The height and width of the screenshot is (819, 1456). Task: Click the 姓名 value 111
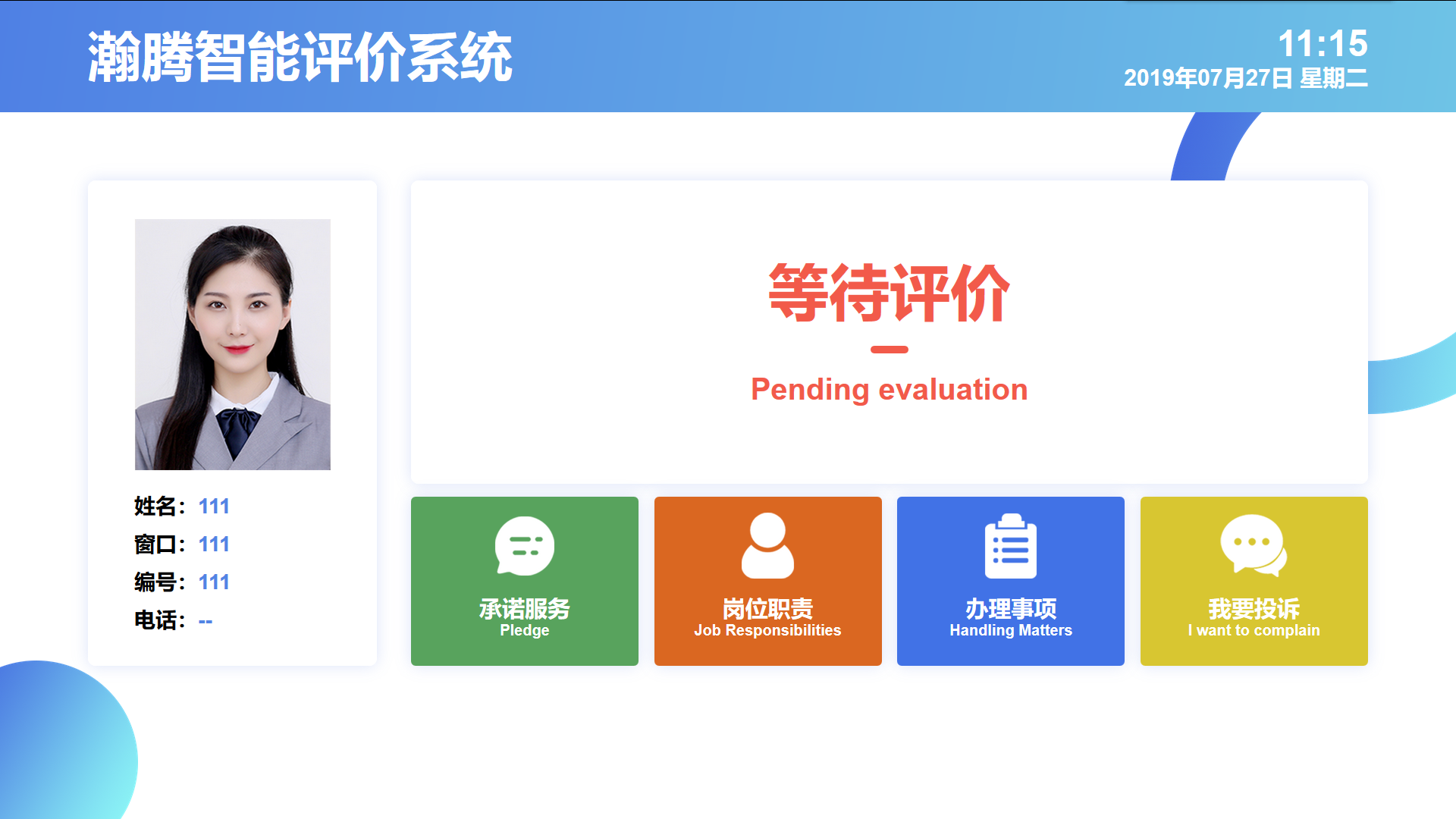point(214,507)
